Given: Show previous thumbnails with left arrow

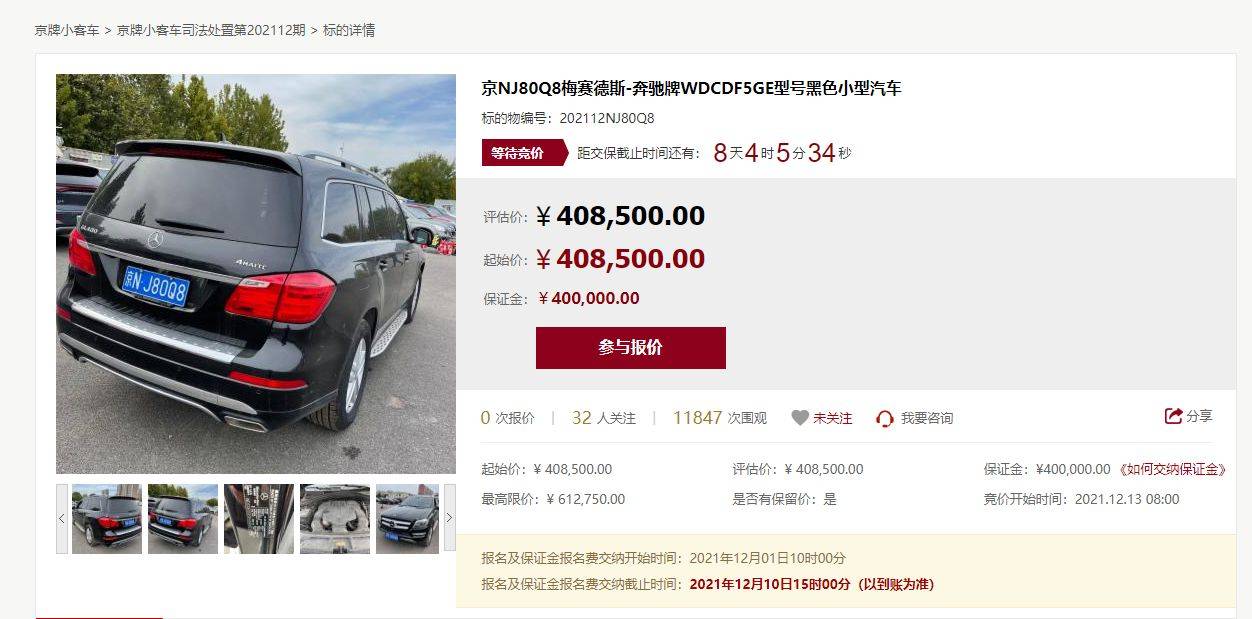Looking at the screenshot, I should [62, 518].
